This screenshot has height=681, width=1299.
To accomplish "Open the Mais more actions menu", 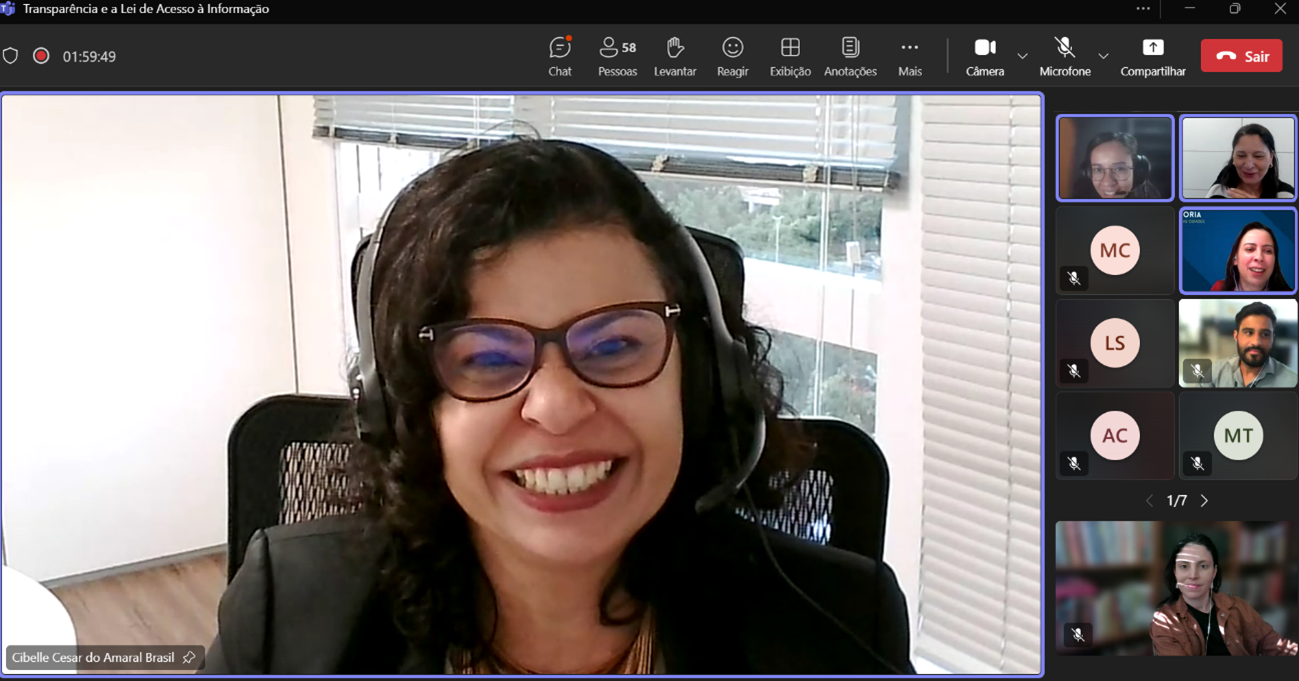I will click(909, 56).
